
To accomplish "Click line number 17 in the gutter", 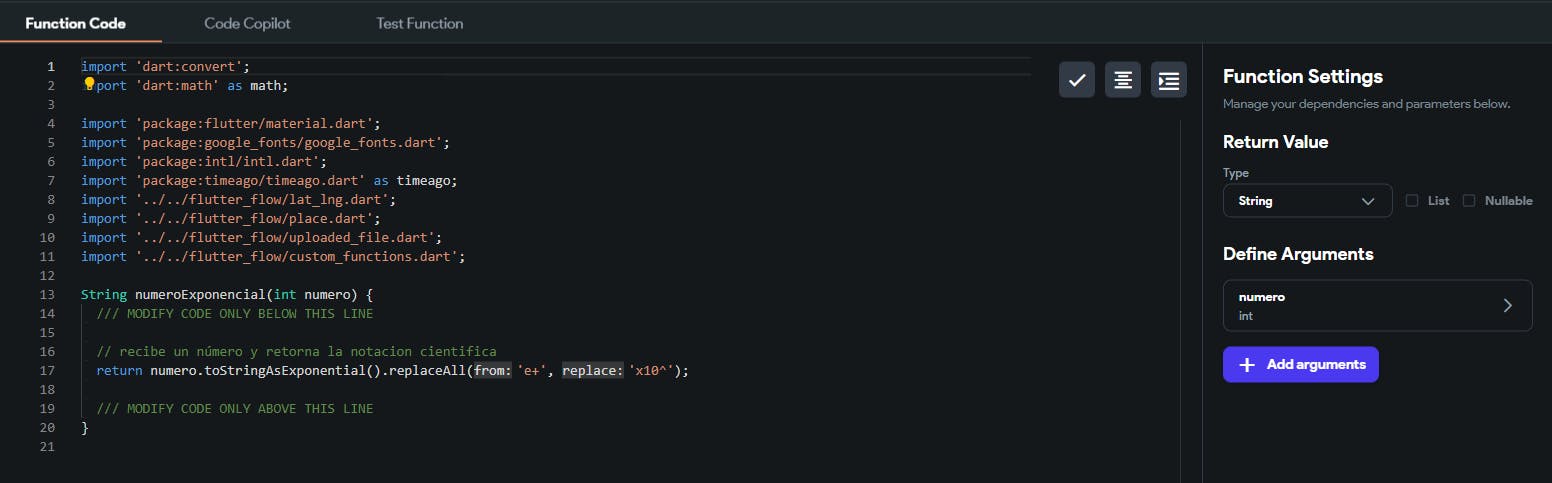I will (47, 371).
